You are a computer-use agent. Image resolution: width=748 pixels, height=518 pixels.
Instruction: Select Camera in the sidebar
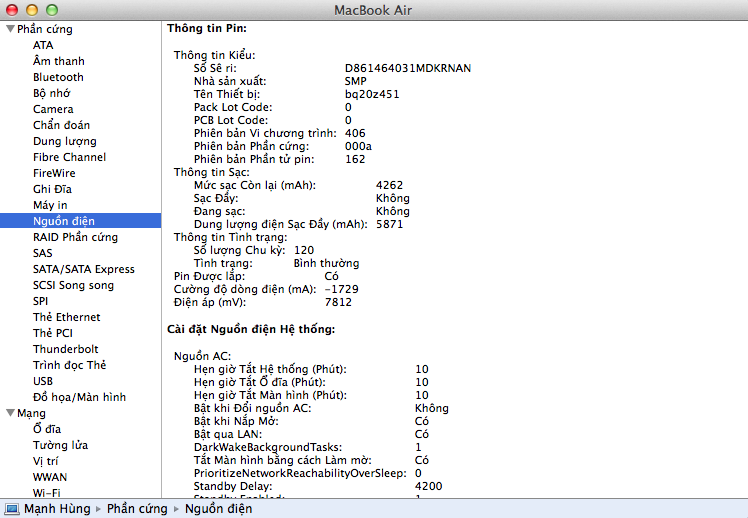(x=53, y=109)
